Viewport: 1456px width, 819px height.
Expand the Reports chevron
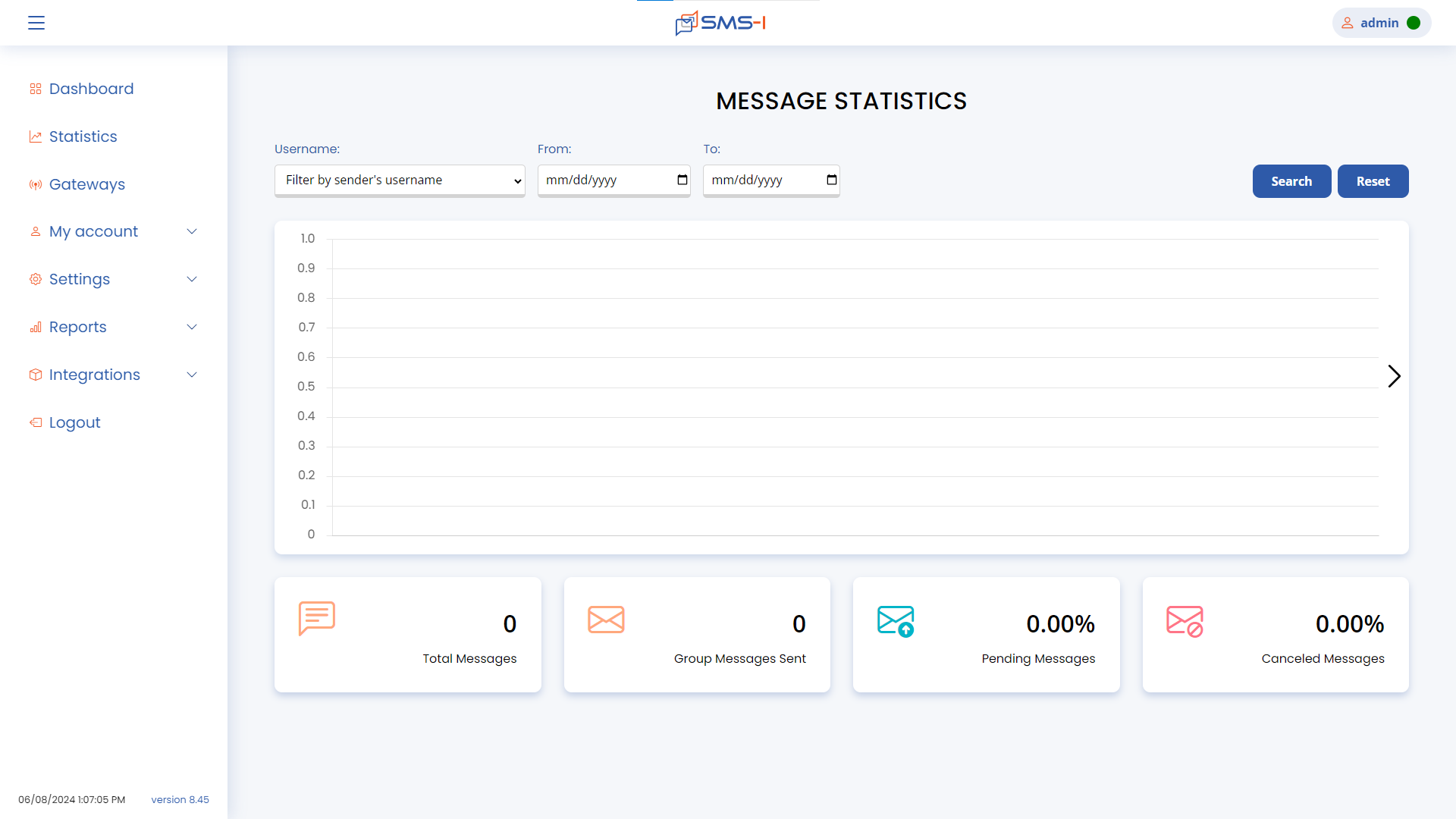(192, 327)
